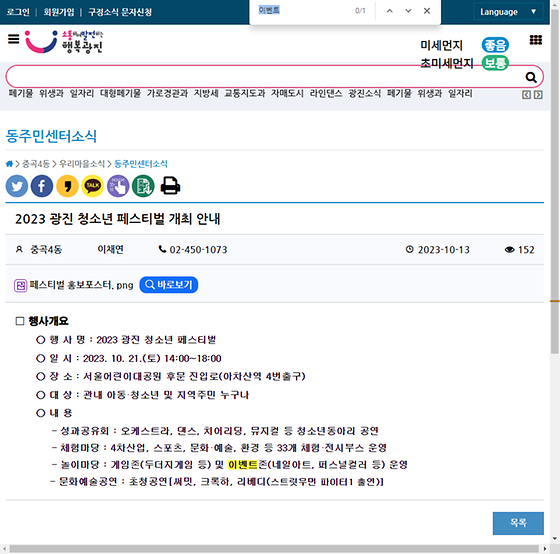Click the 가로경관과 keyword

click(167, 94)
